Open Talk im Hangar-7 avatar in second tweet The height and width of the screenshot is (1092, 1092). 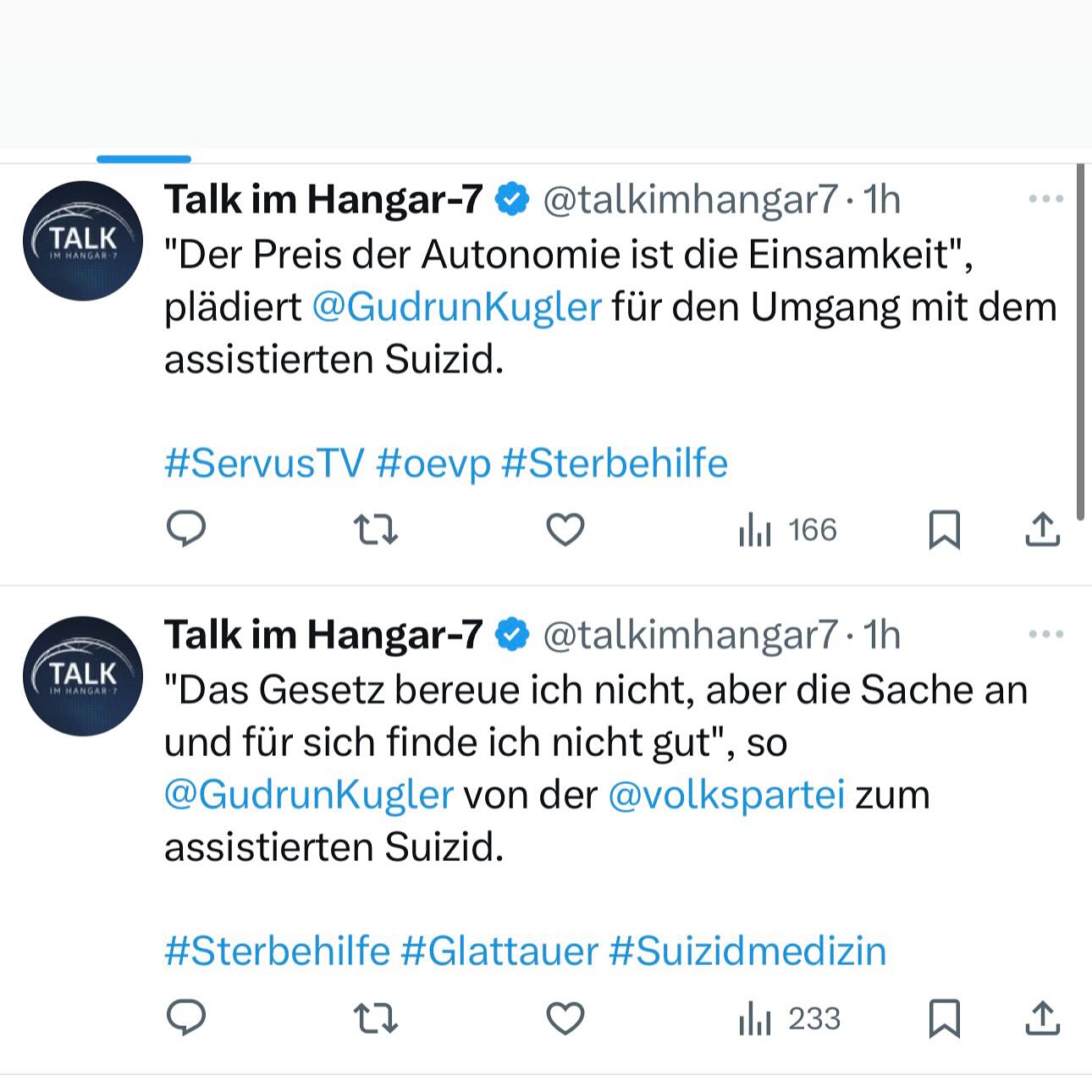(83, 676)
